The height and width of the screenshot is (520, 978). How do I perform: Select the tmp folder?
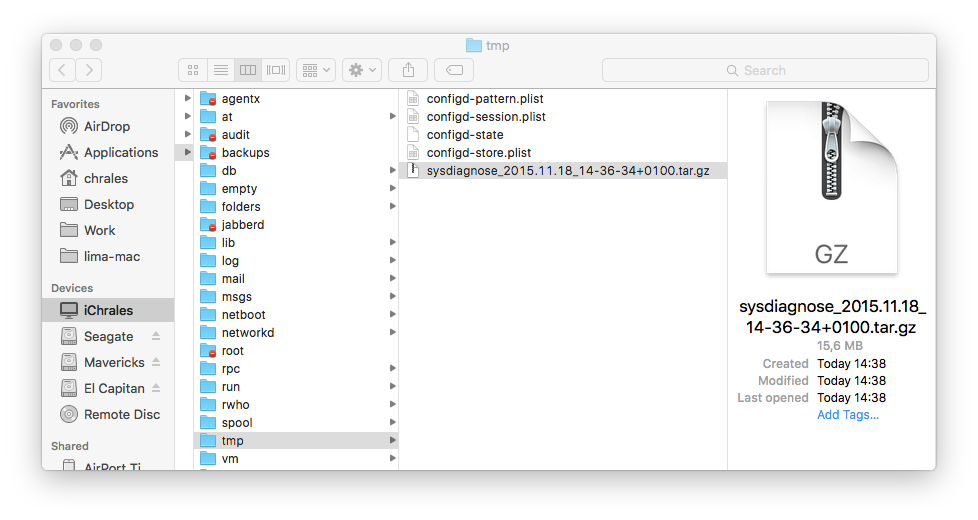296,441
